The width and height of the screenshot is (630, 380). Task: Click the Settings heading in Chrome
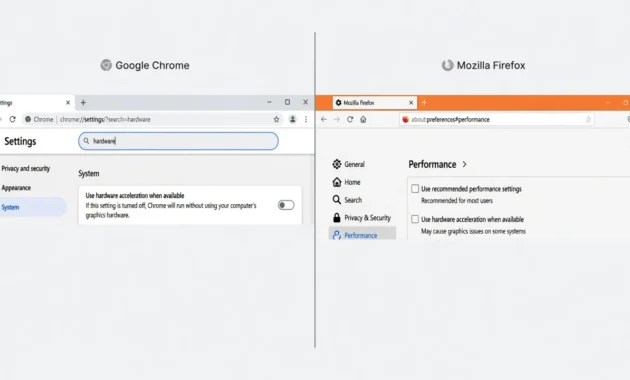pos(20,141)
